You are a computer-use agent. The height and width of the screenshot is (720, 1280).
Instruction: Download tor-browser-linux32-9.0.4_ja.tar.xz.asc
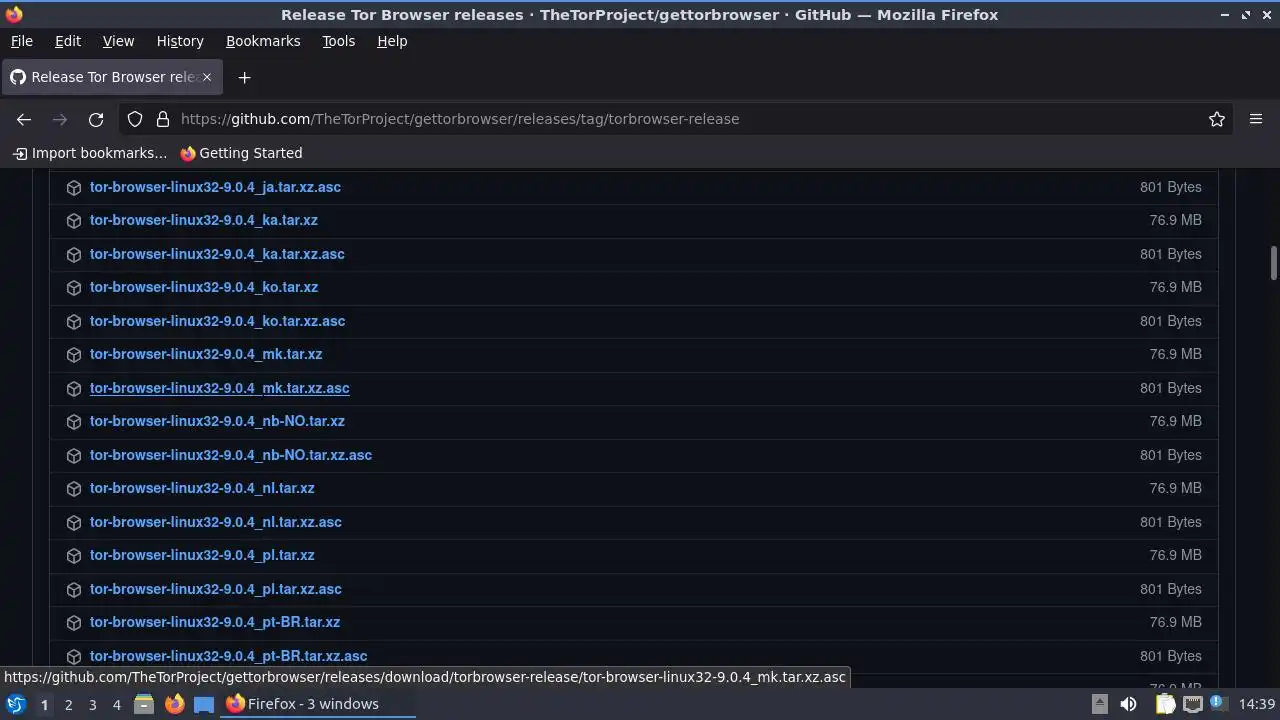215,187
